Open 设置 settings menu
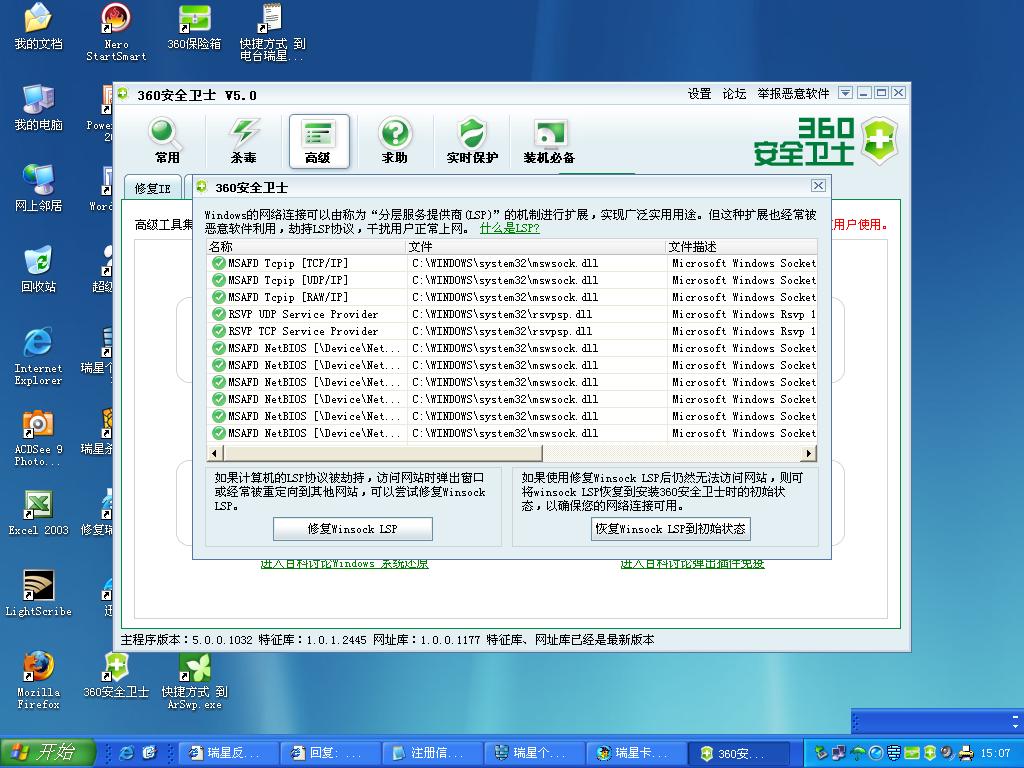This screenshot has height=768, width=1024. pos(699,94)
